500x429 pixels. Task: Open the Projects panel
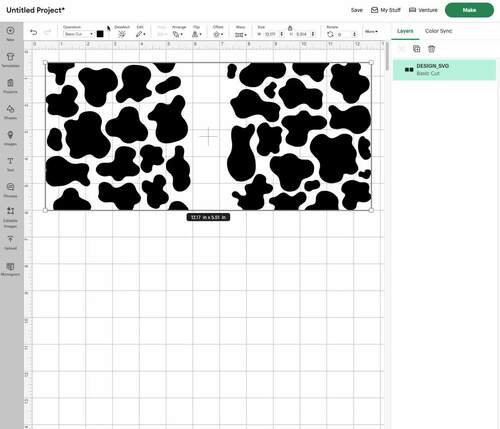click(x=10, y=86)
